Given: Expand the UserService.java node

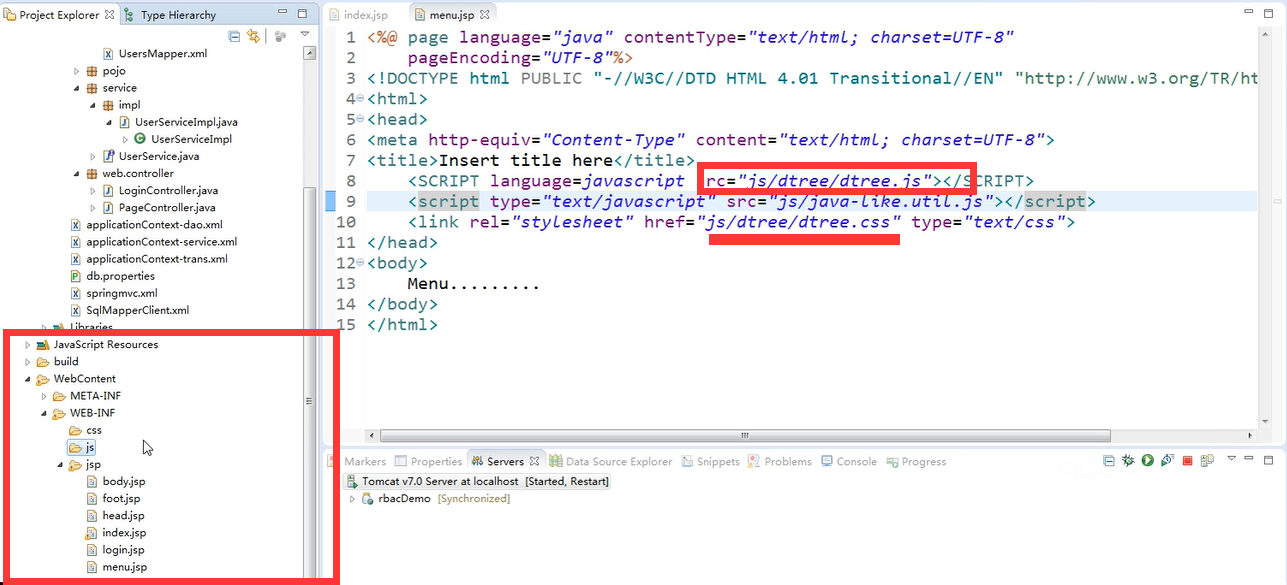Looking at the screenshot, I should tap(93, 156).
